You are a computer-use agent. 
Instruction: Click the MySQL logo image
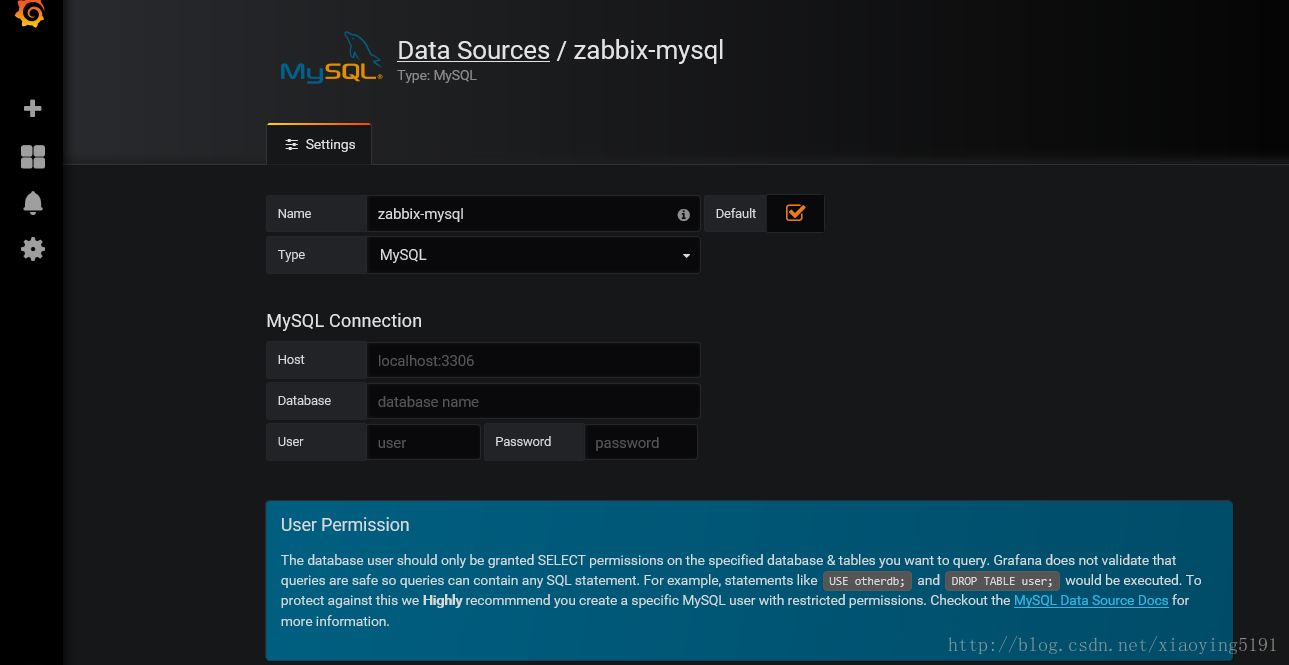point(331,58)
